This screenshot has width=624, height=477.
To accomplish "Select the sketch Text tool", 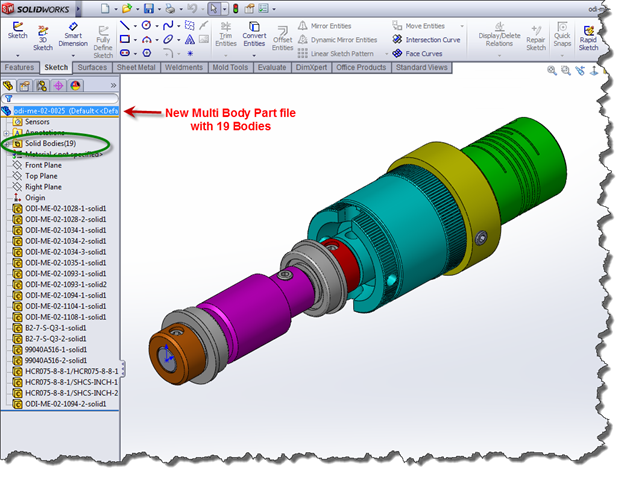I will [x=190, y=39].
